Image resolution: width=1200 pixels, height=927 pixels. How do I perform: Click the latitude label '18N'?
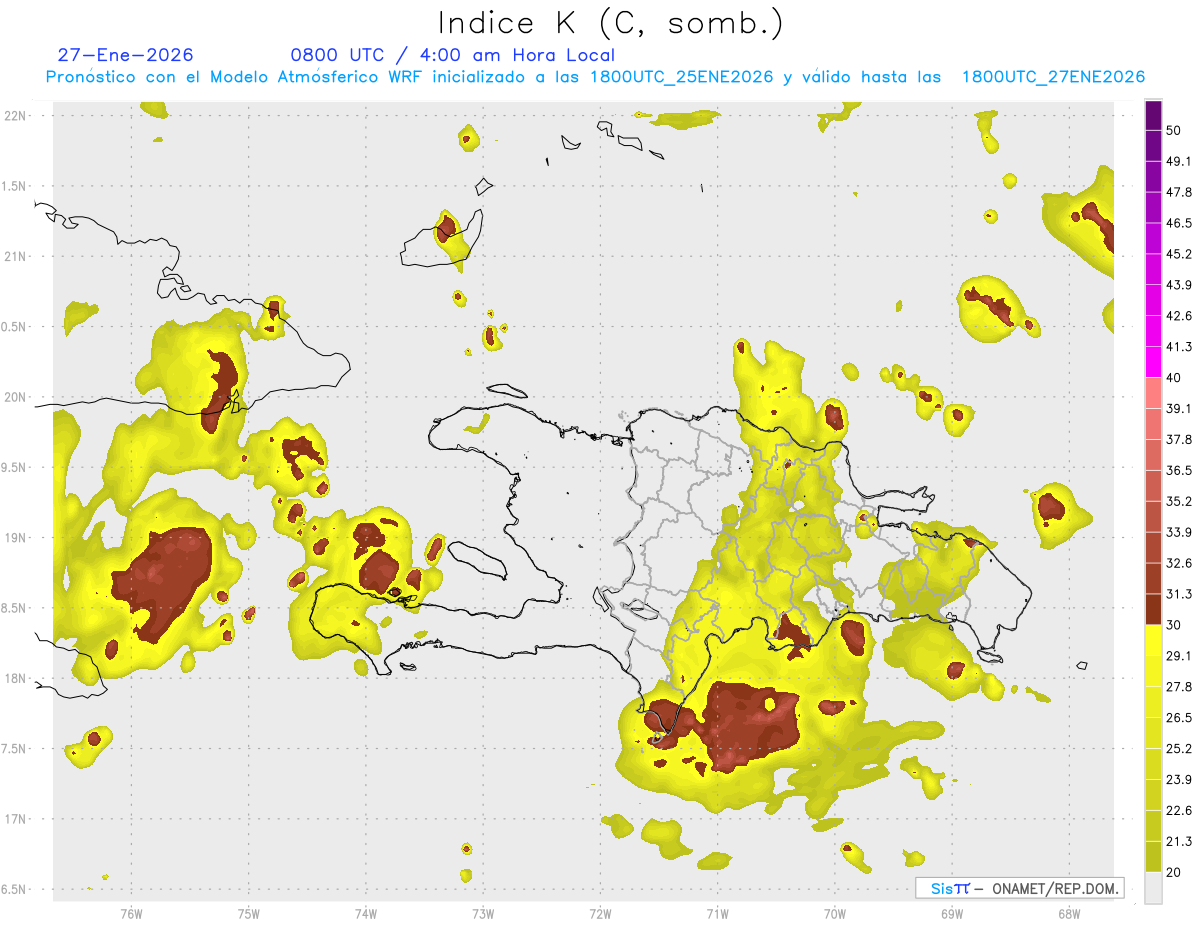point(15,678)
